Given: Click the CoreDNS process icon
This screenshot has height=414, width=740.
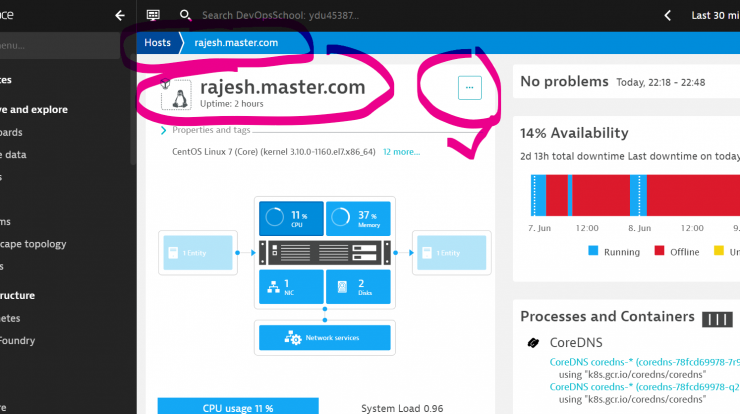Looking at the screenshot, I should [533, 343].
